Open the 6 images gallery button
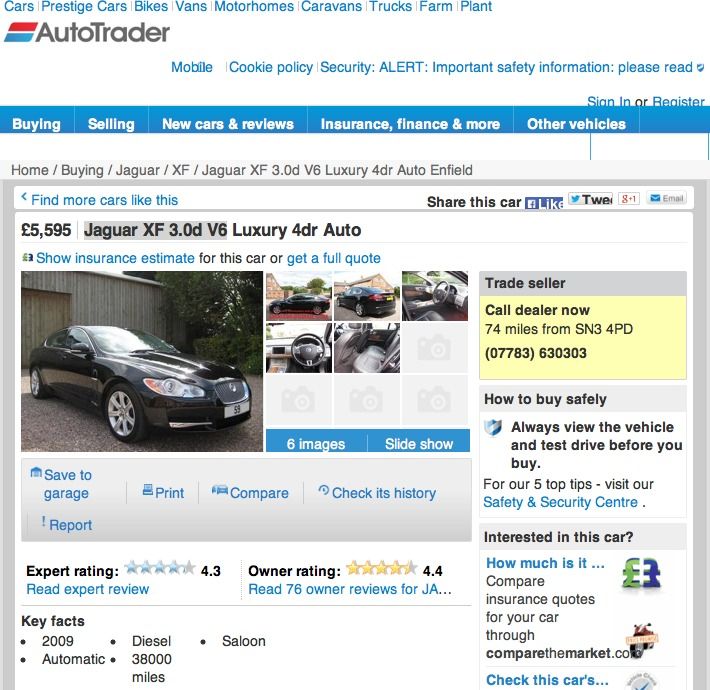 click(316, 444)
